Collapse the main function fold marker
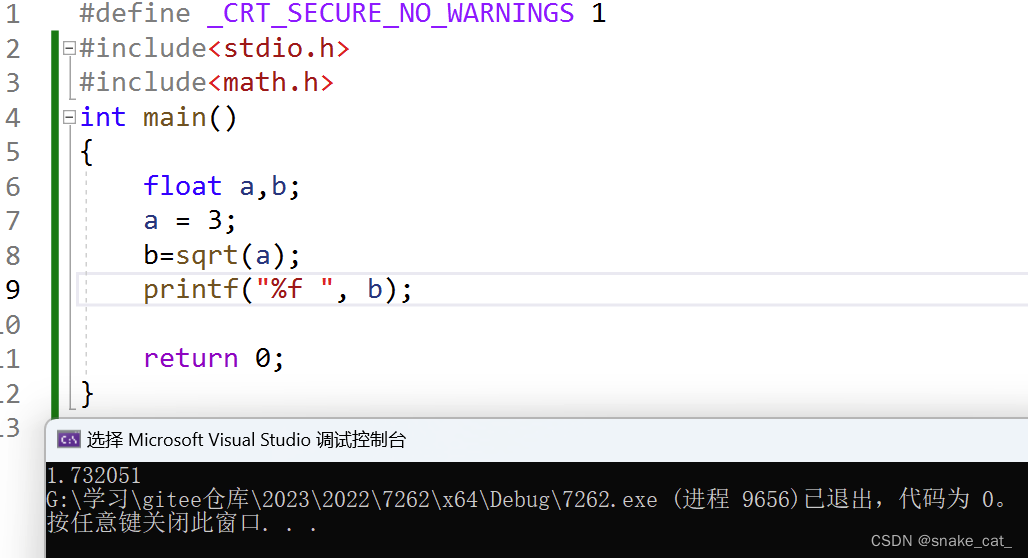1028x558 pixels. tap(69, 117)
